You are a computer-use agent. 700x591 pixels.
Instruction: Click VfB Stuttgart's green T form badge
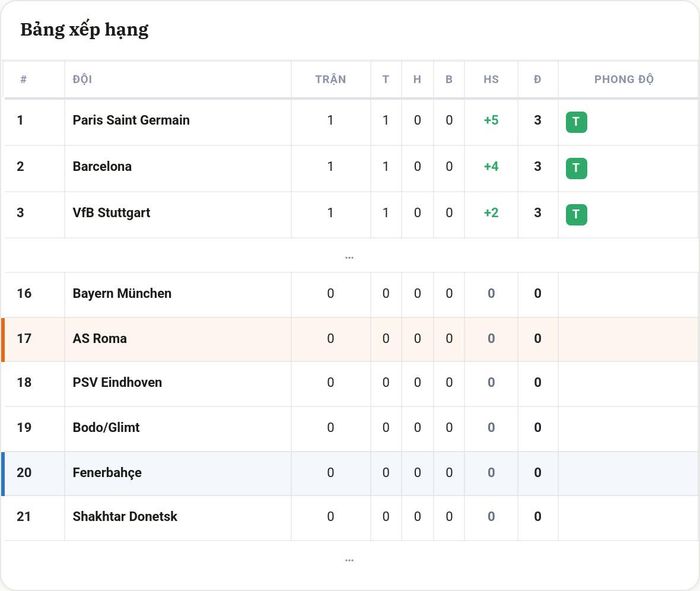tap(576, 215)
